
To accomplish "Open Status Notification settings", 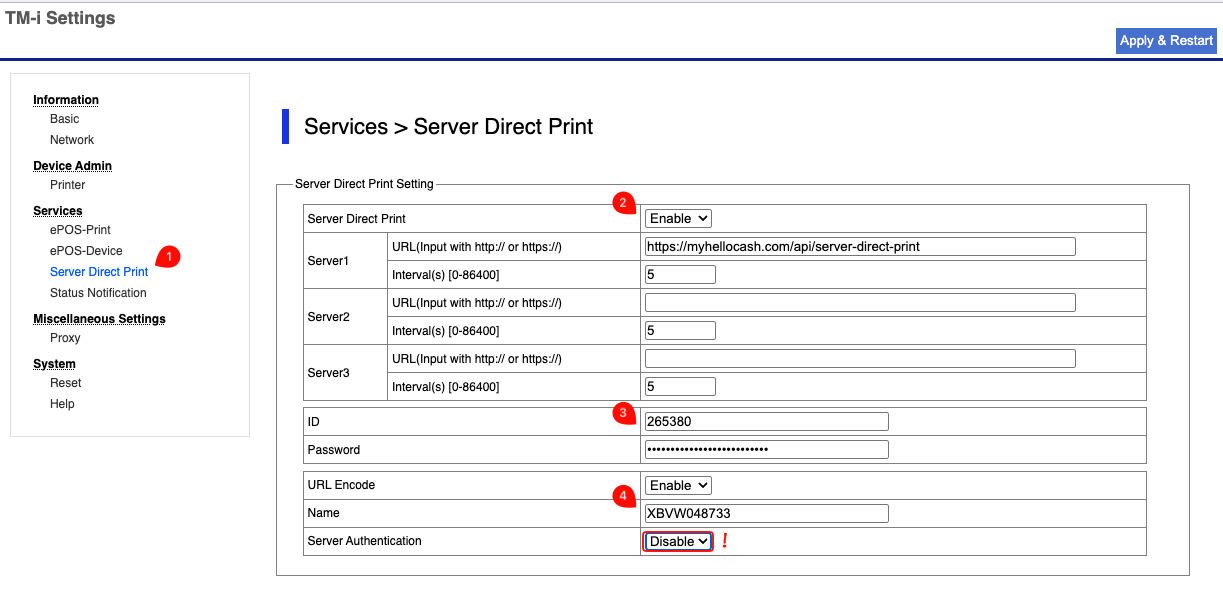I will click(98, 293).
